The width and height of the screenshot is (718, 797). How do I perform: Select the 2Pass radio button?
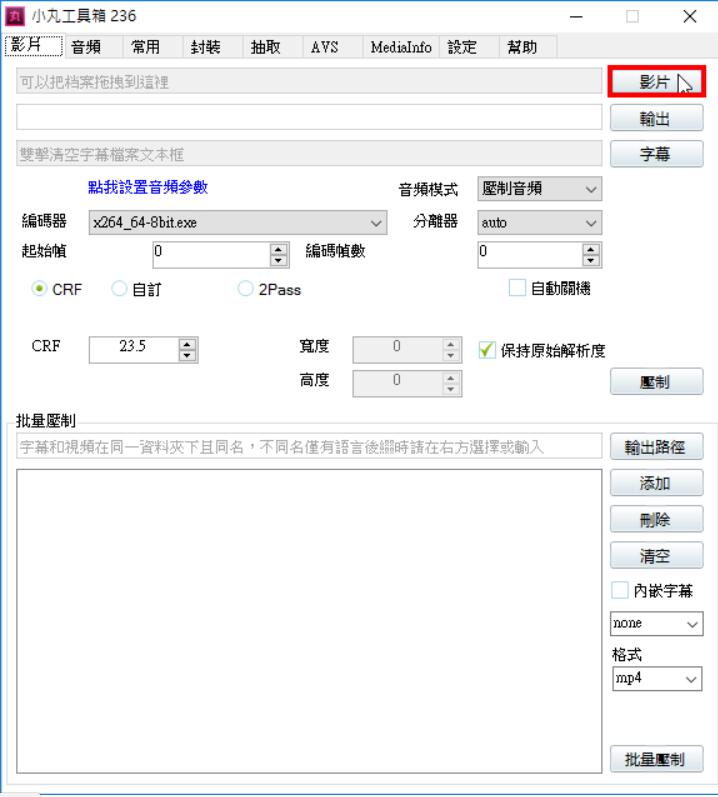[245, 289]
